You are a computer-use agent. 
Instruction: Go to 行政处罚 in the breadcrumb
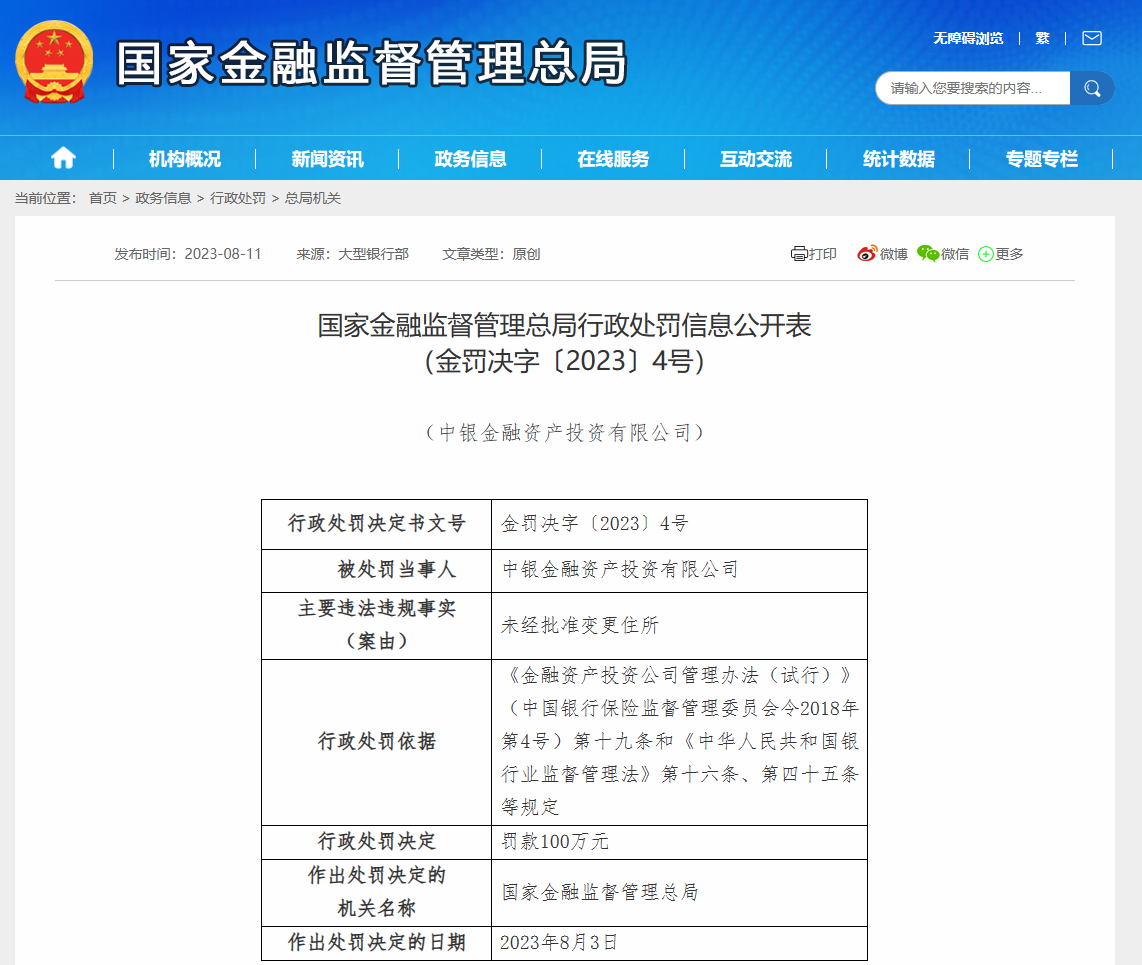tap(237, 198)
